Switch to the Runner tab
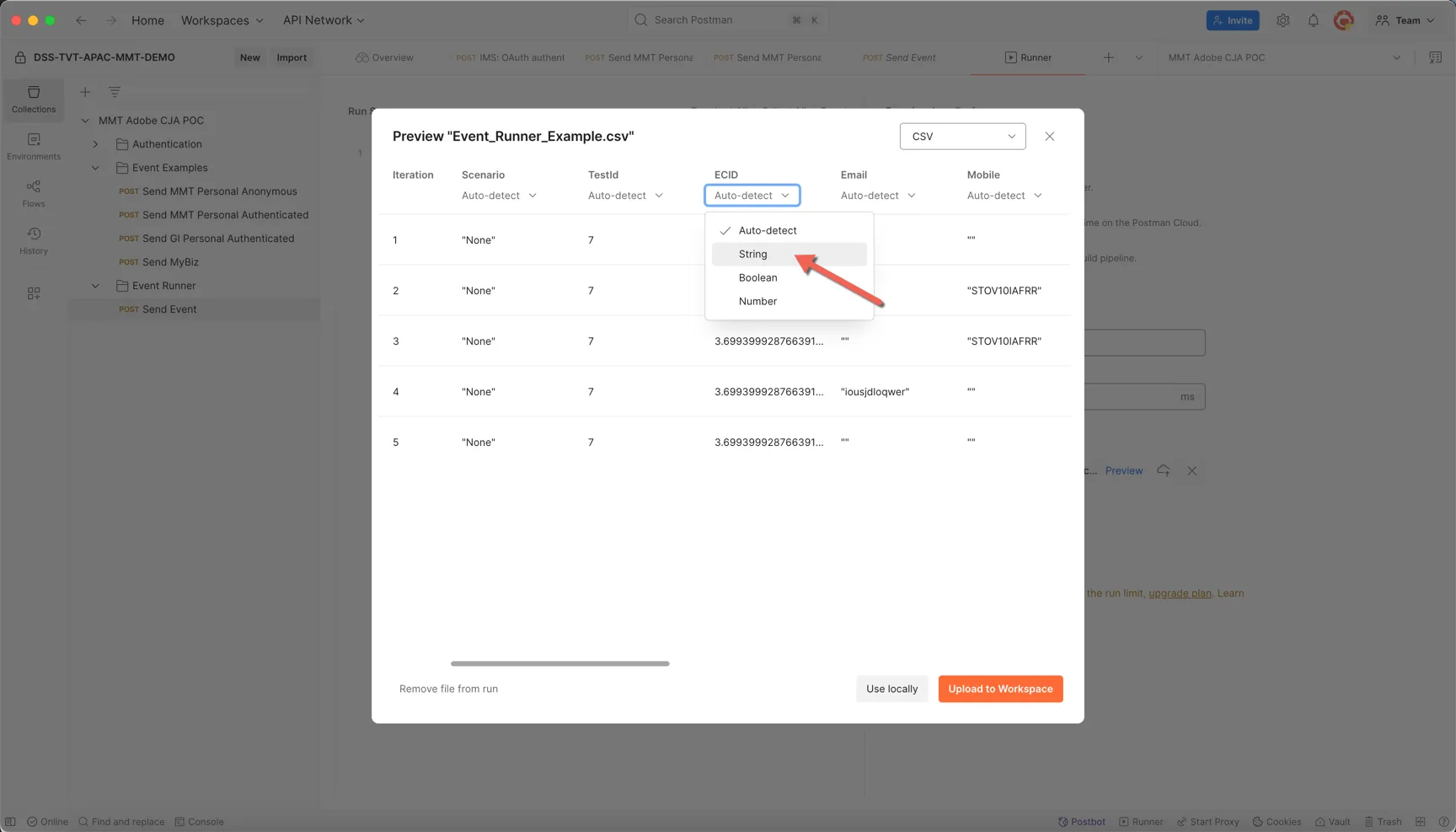Image resolution: width=1456 pixels, height=832 pixels. 1028,57
